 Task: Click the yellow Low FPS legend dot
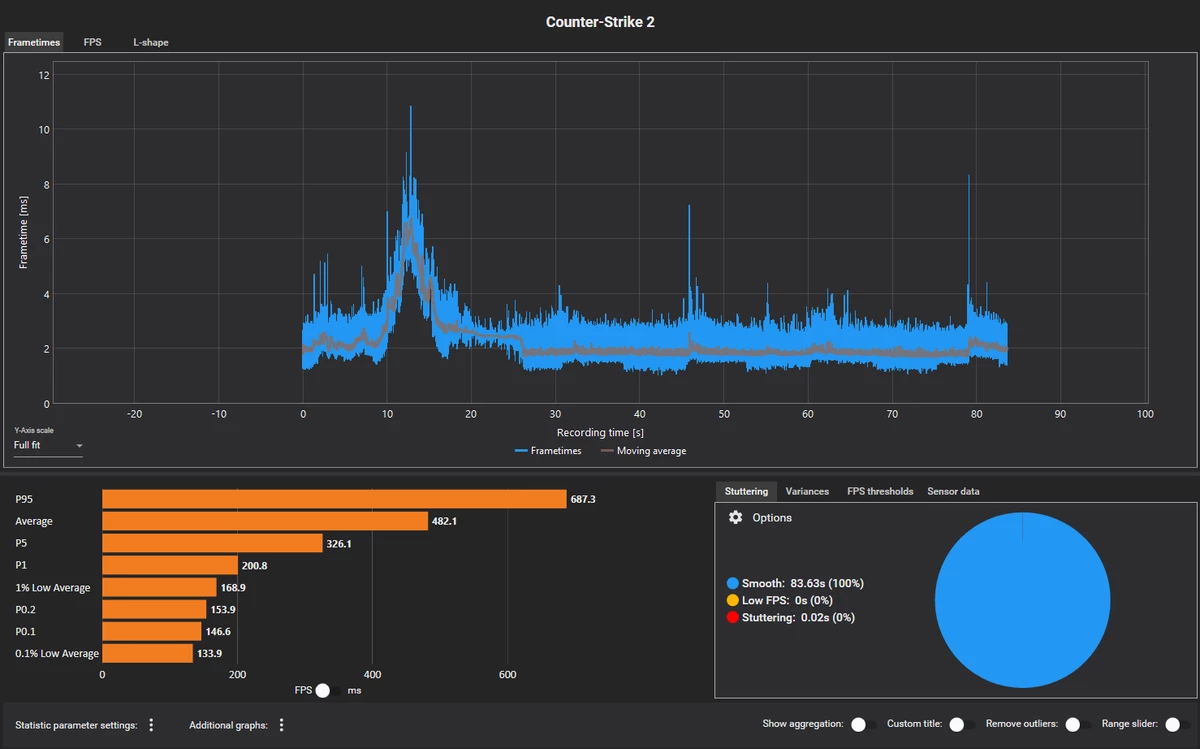(733, 600)
